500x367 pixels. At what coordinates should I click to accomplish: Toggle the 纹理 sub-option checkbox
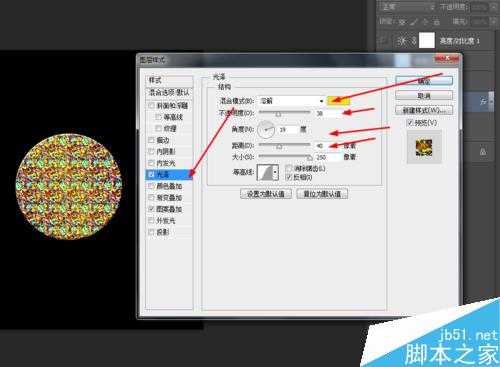(159, 128)
